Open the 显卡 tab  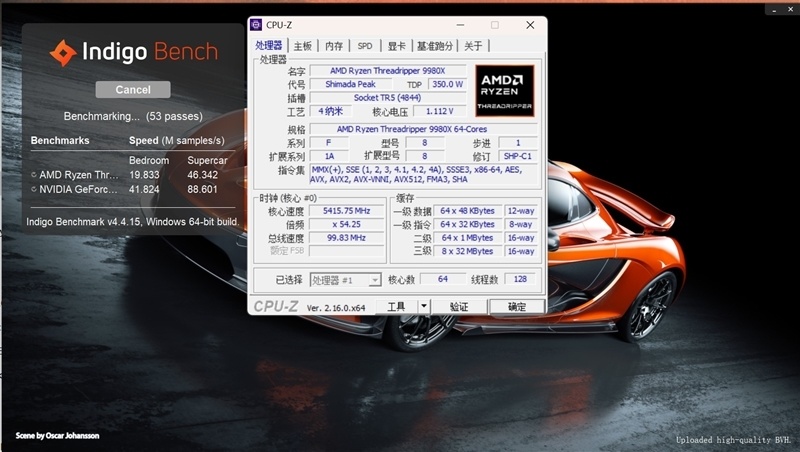396,46
